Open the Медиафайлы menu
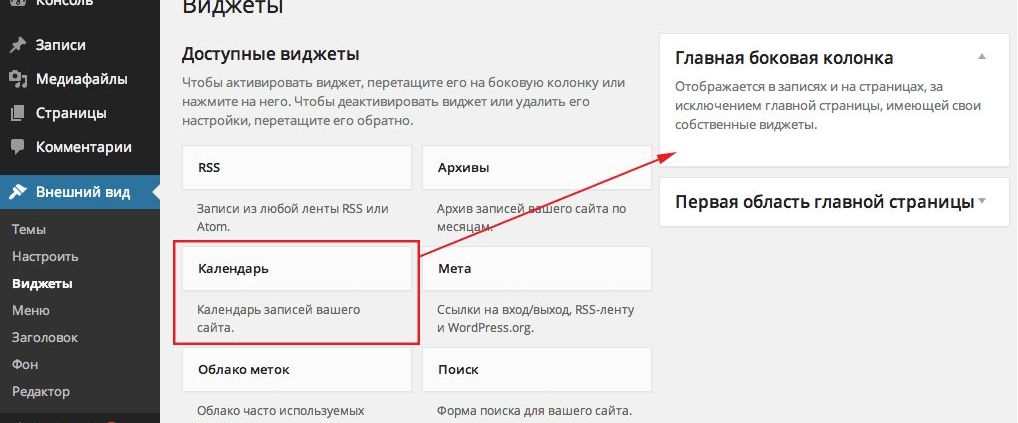The height and width of the screenshot is (423, 1018). [x=80, y=79]
